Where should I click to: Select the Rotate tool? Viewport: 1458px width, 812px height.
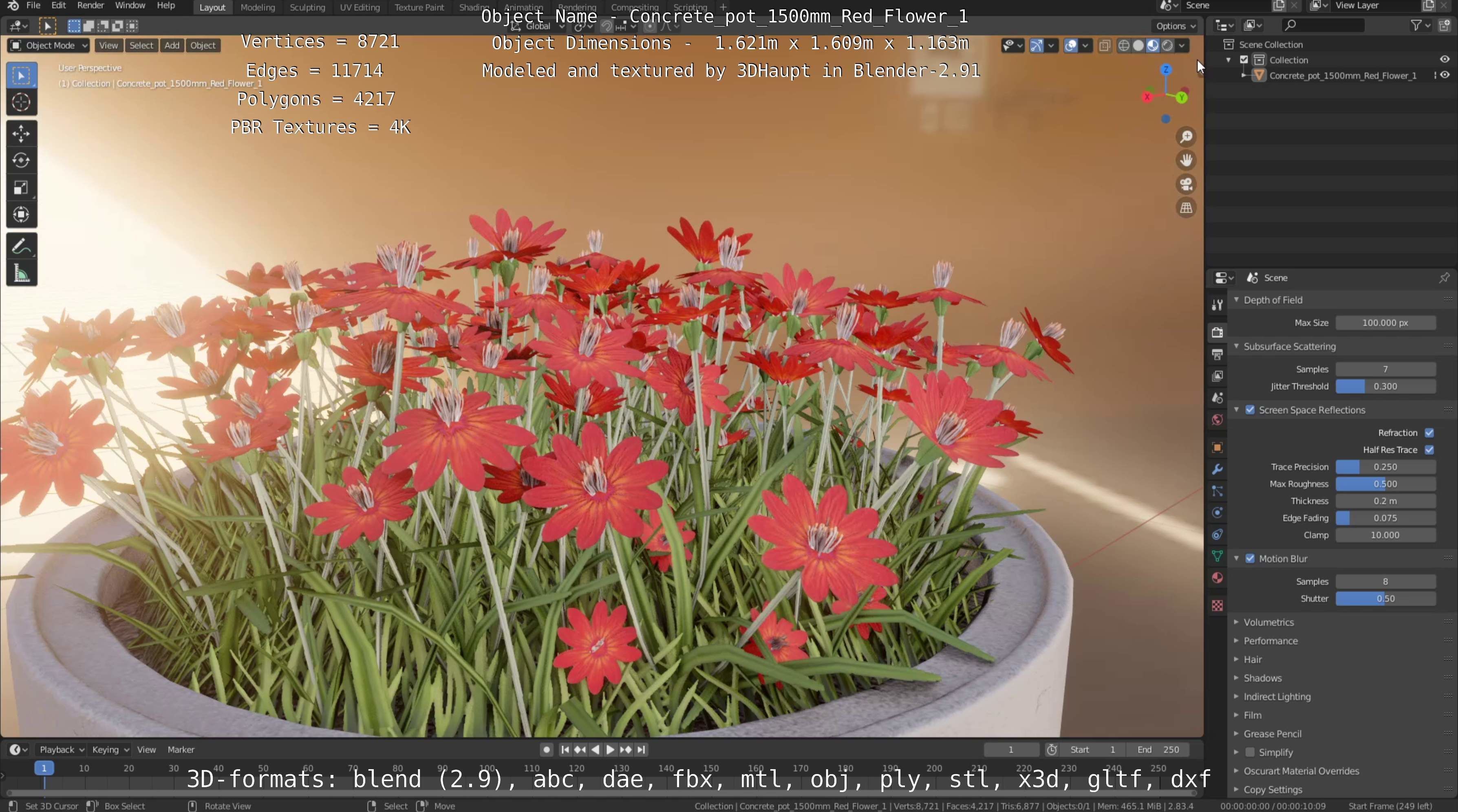(x=22, y=161)
